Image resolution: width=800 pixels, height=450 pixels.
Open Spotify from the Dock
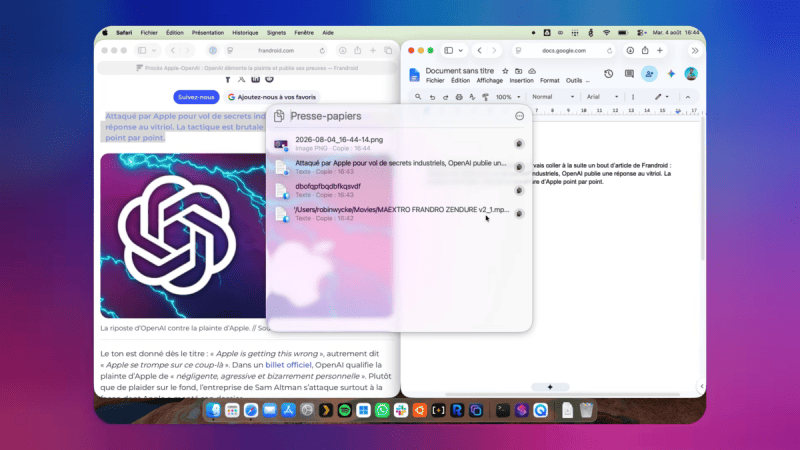coord(344,410)
